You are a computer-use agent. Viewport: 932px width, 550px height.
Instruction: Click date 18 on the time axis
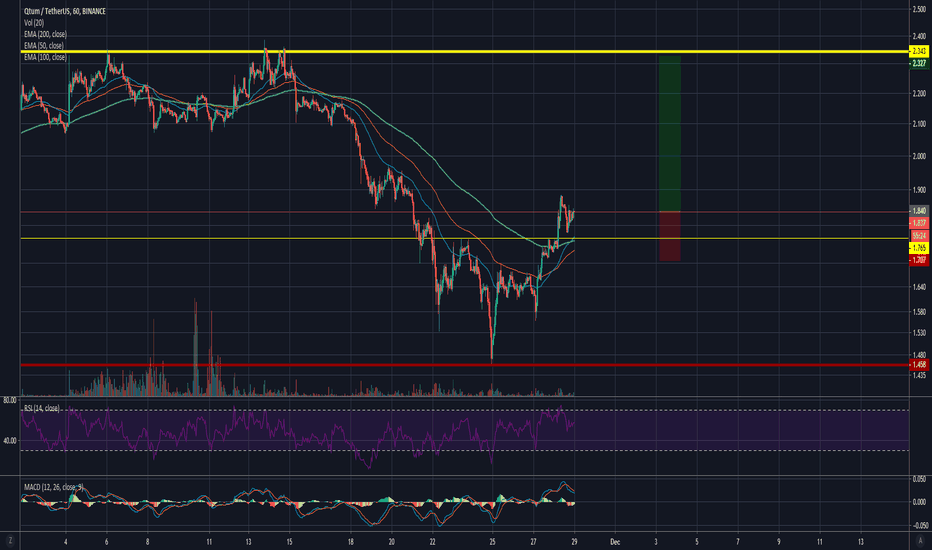pos(351,542)
